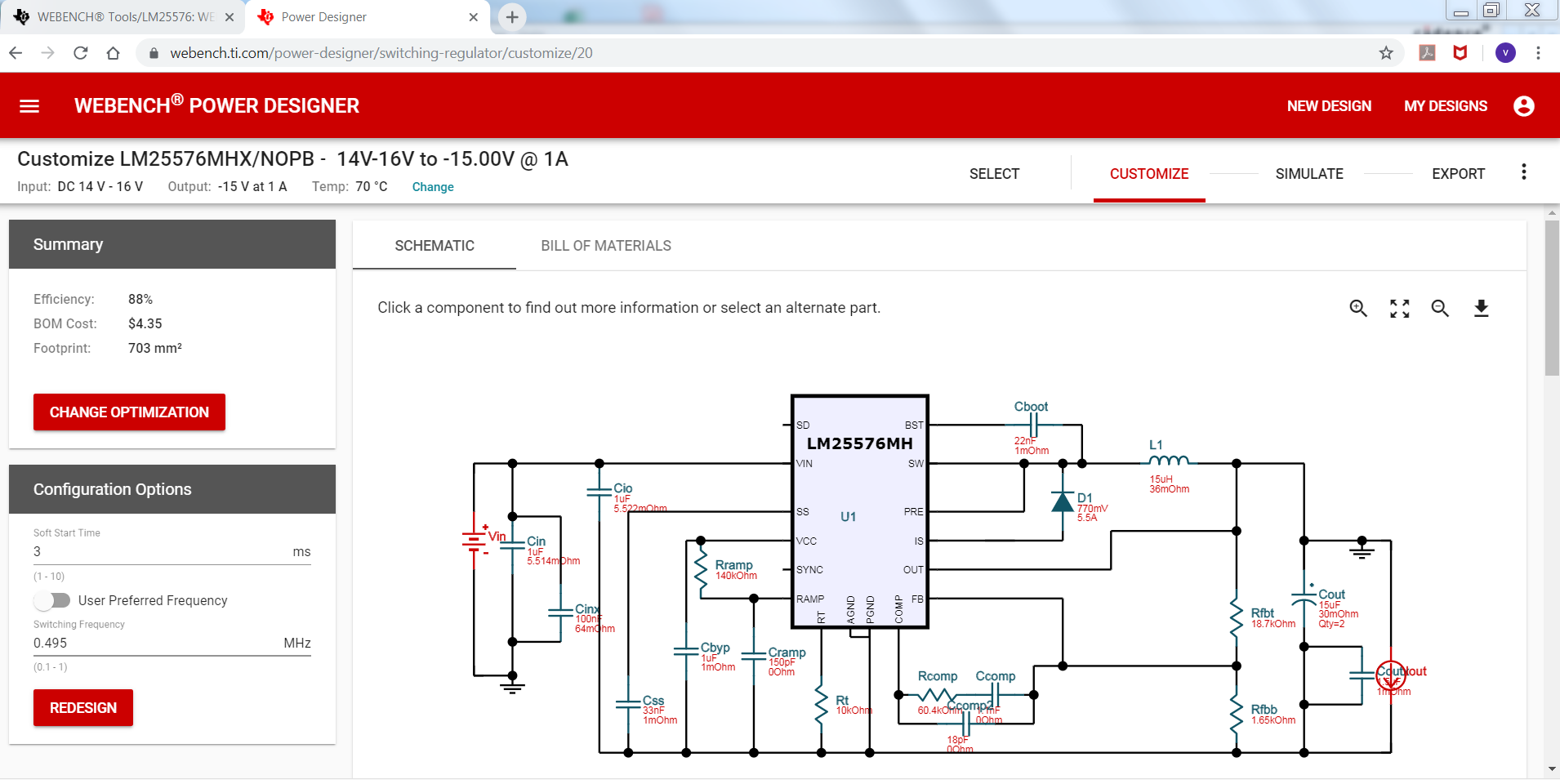Go back in browser history
Image resolution: width=1560 pixels, height=784 pixels.
coord(16,53)
